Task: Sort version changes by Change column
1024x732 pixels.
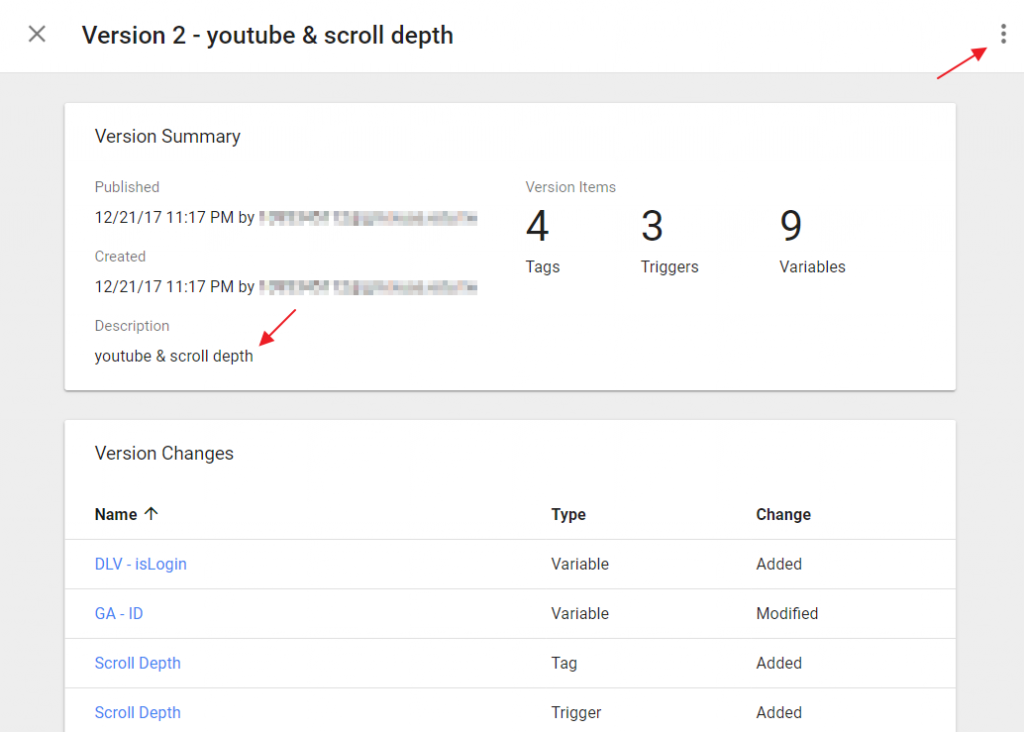Action: (x=783, y=514)
